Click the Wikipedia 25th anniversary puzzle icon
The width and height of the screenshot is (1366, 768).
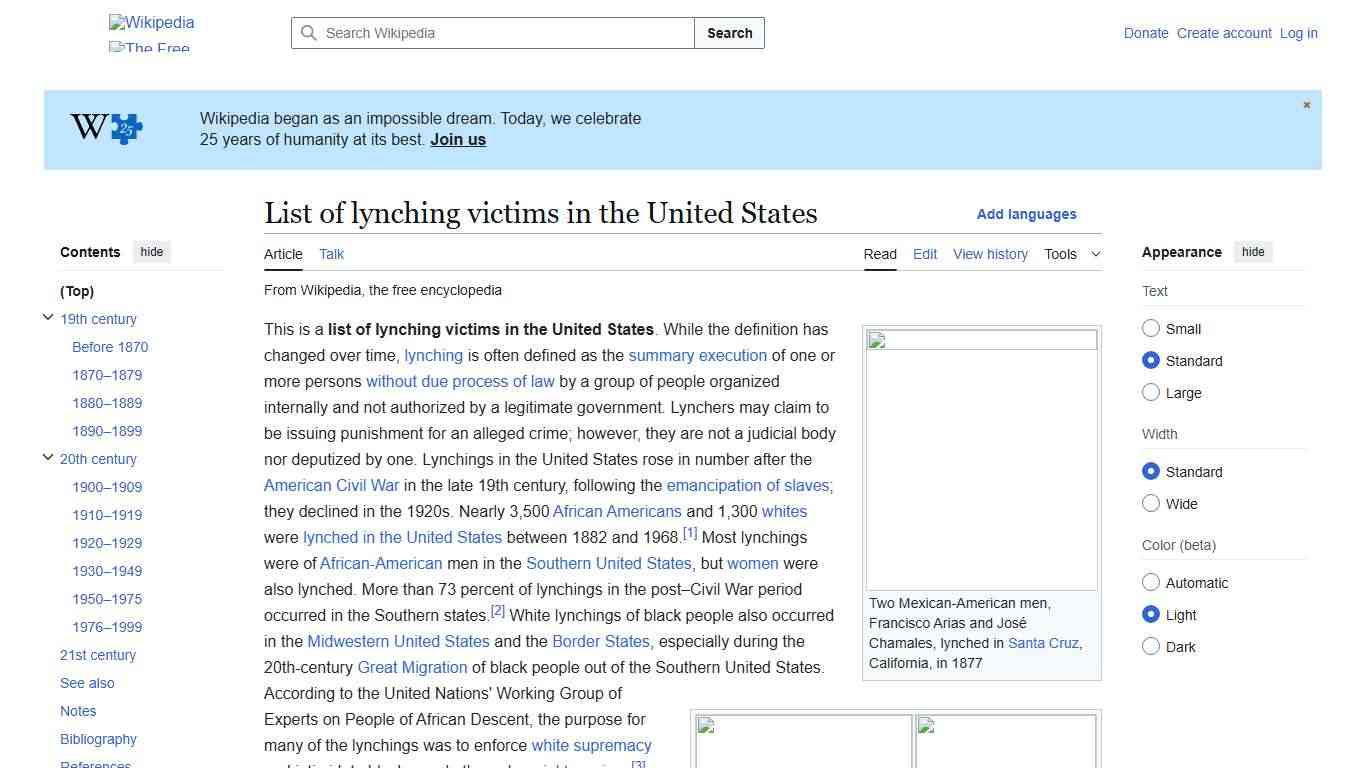(x=104, y=127)
